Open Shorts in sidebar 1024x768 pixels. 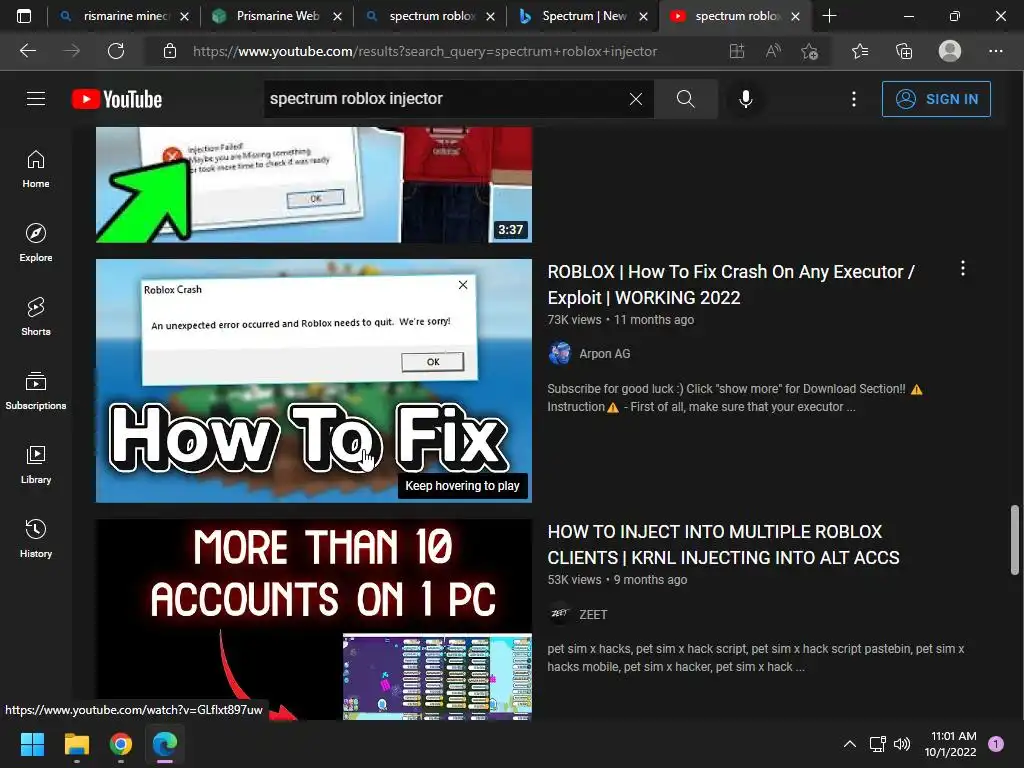(36, 317)
